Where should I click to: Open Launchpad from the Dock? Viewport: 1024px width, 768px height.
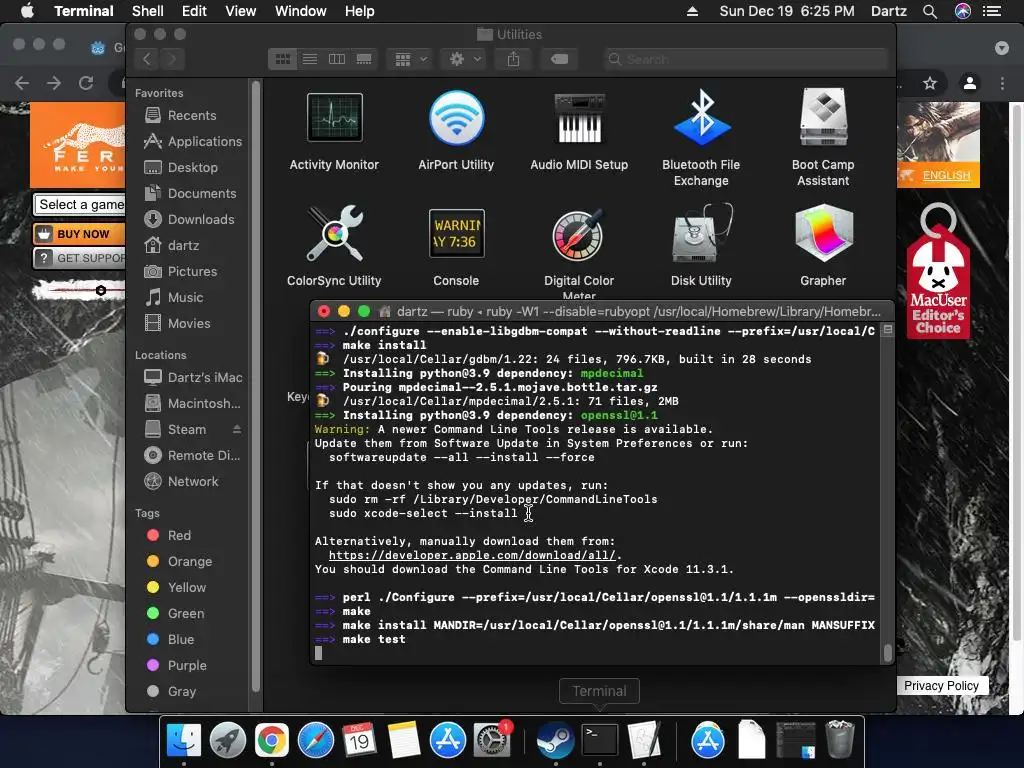click(227, 741)
